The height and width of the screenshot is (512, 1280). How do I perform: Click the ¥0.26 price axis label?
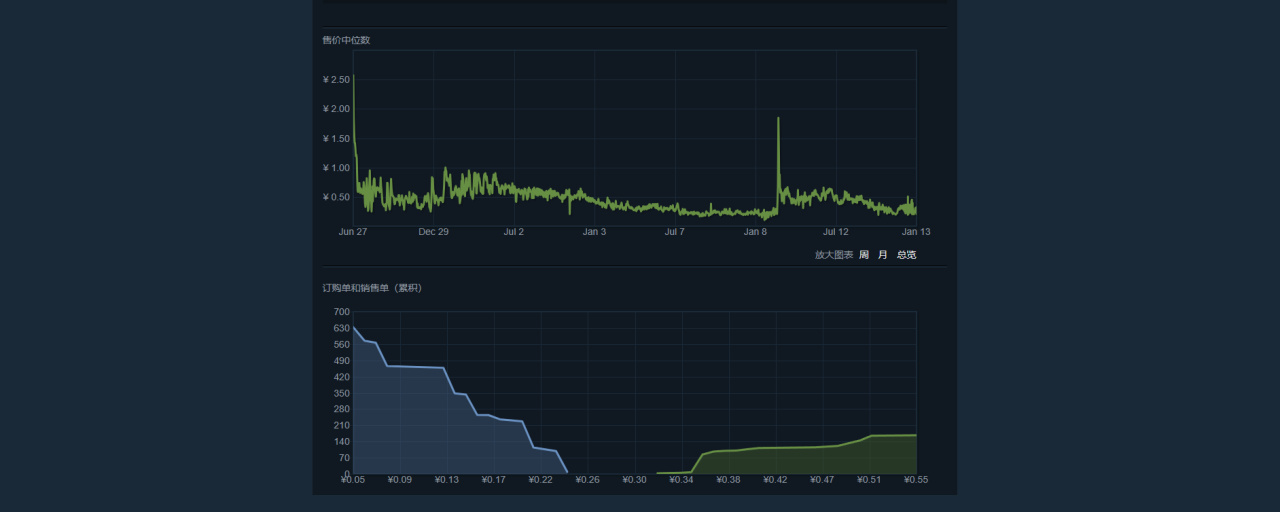pyautogui.click(x=587, y=480)
